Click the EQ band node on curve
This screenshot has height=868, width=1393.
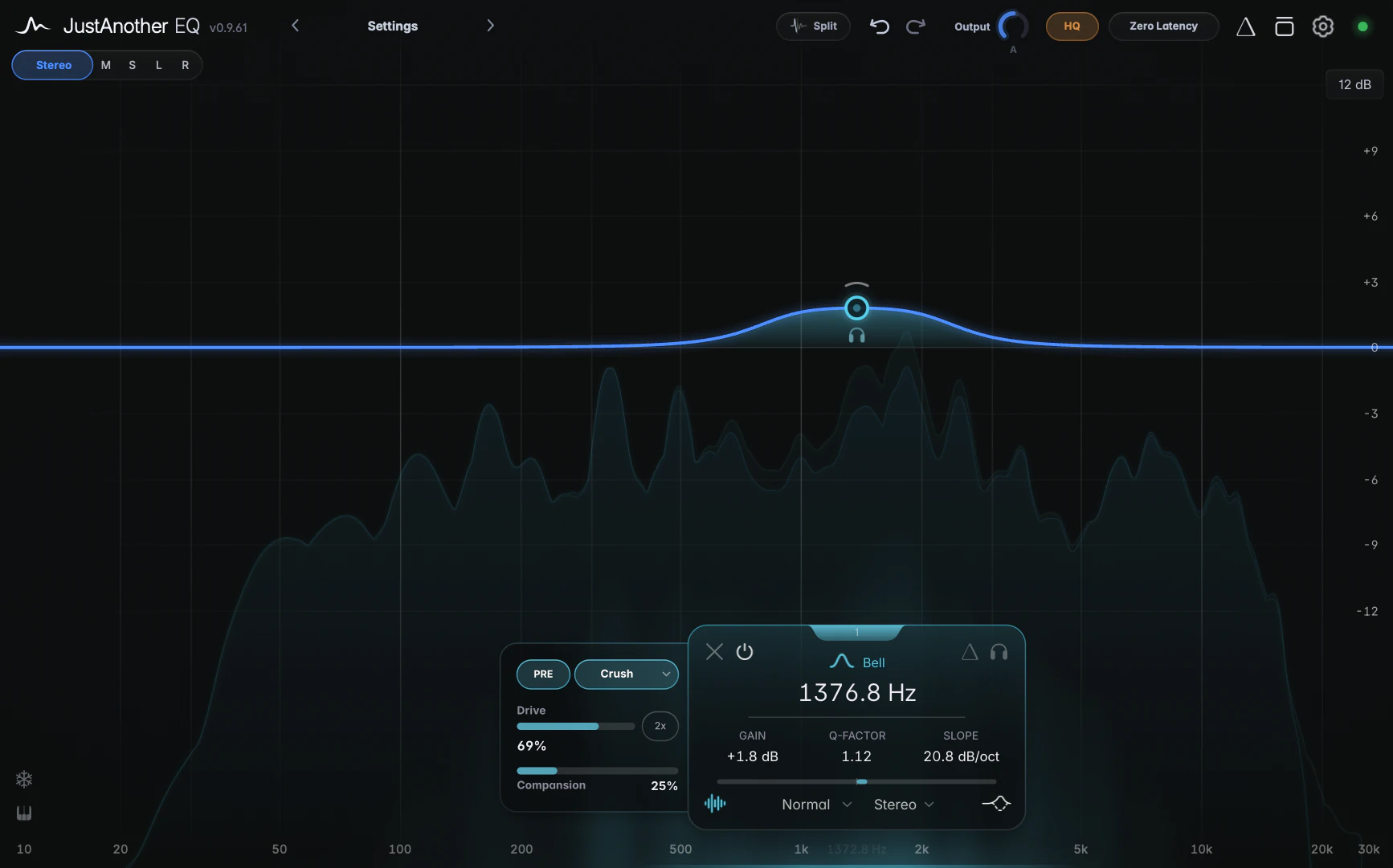click(x=857, y=308)
